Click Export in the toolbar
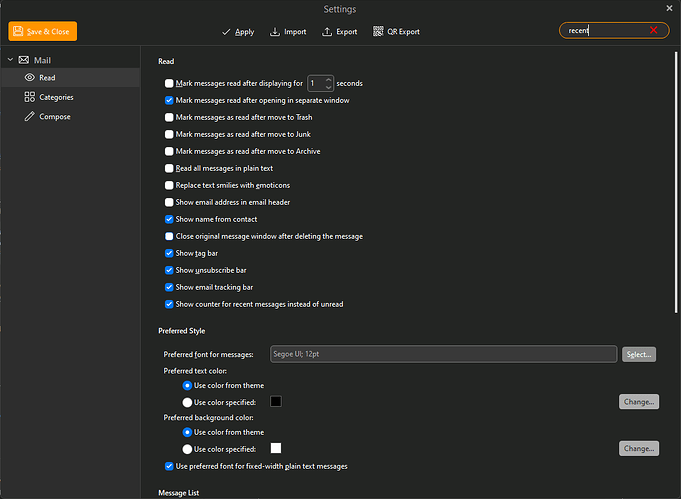 (x=340, y=32)
